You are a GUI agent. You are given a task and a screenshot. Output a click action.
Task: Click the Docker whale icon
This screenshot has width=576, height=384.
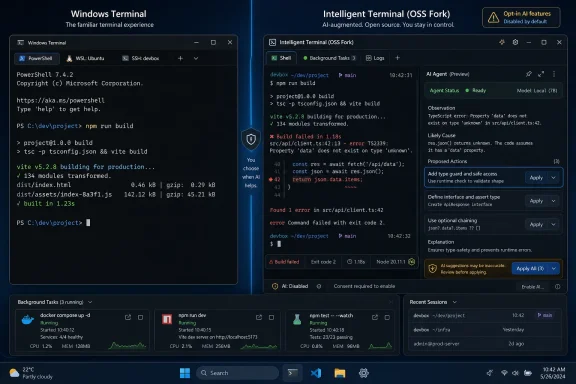click(x=28, y=320)
